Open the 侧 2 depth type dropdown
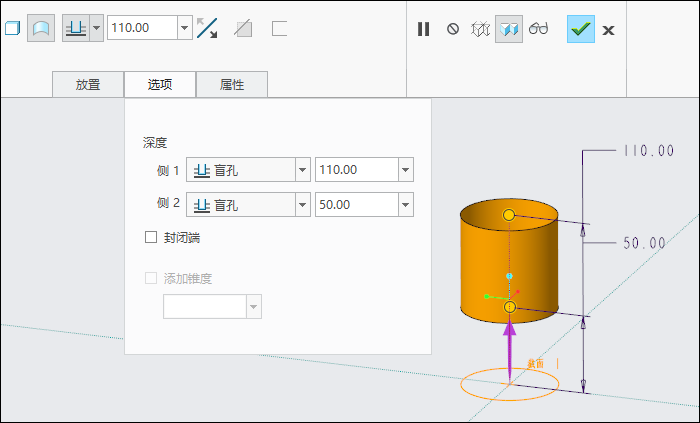Image resolution: width=700 pixels, height=423 pixels. pyautogui.click(x=248, y=205)
